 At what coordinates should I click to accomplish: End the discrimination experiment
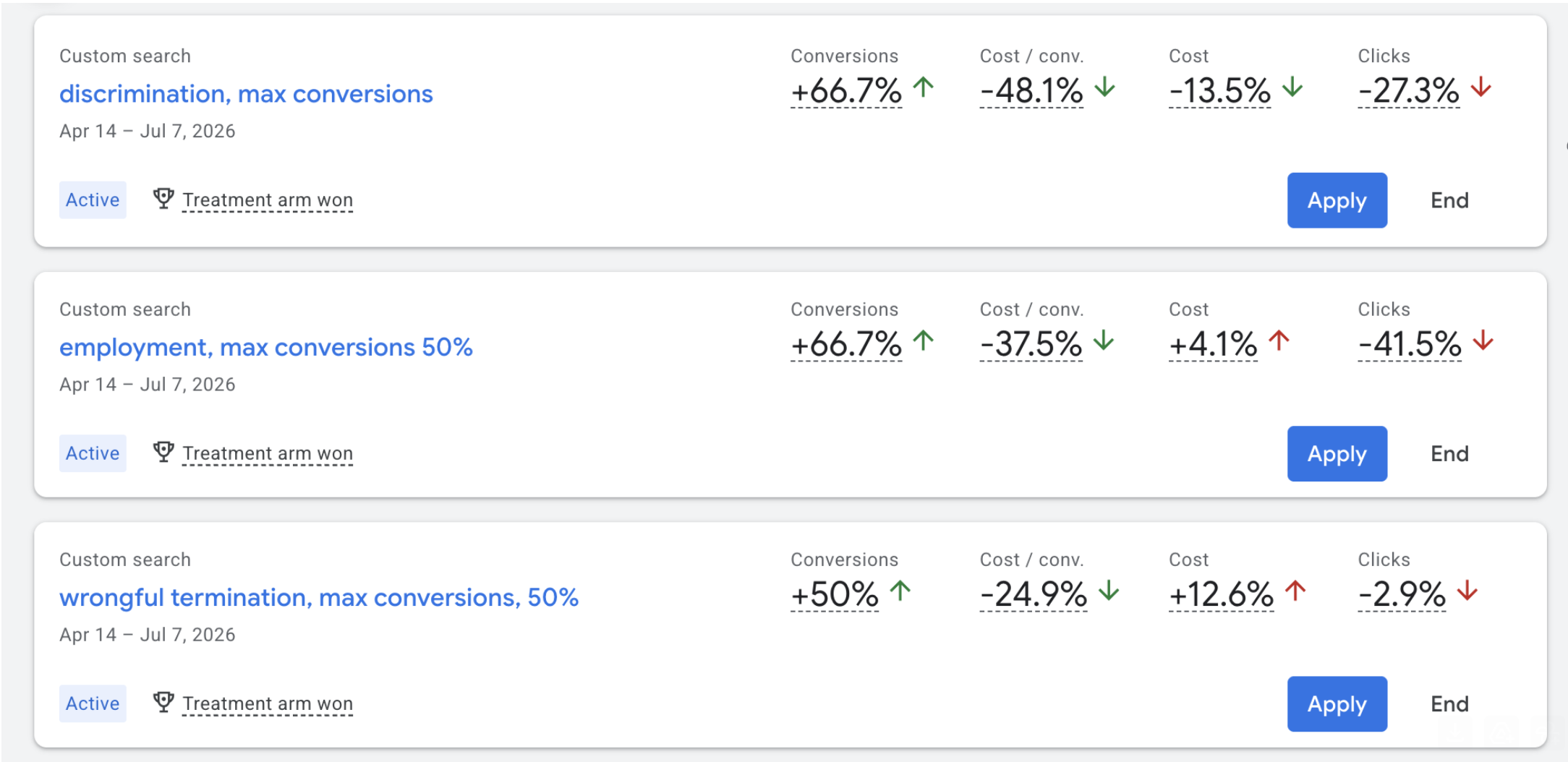[x=1448, y=200]
